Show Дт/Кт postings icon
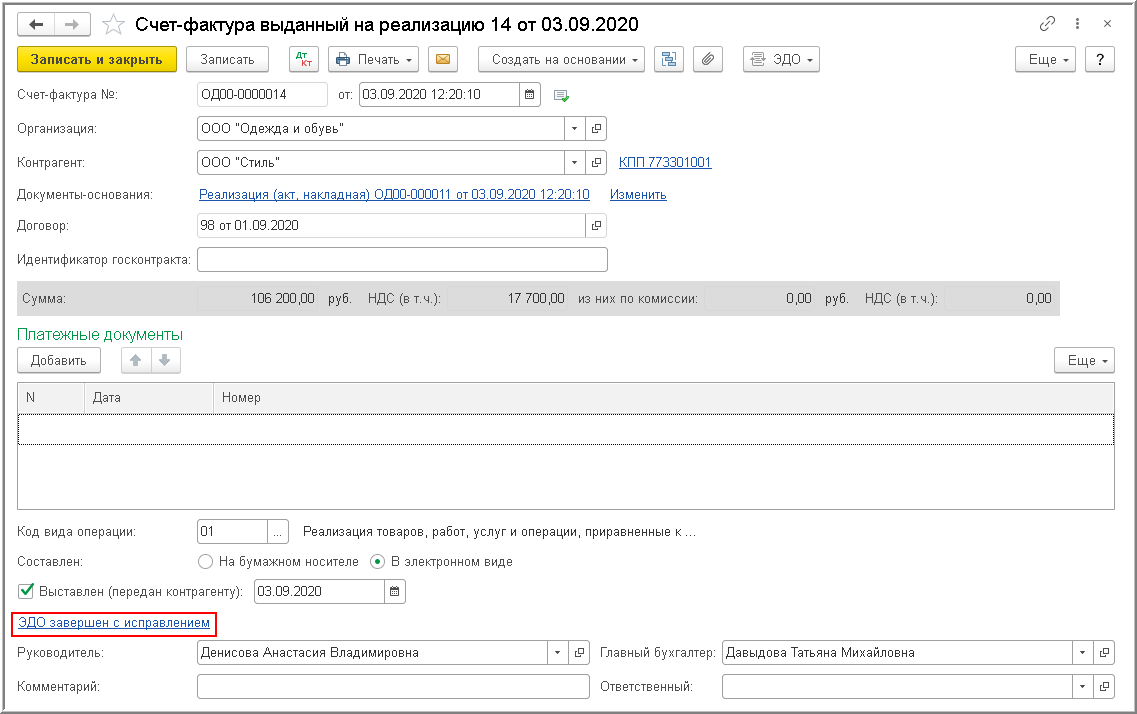Screen dimensions: 1137x714 tap(304, 59)
